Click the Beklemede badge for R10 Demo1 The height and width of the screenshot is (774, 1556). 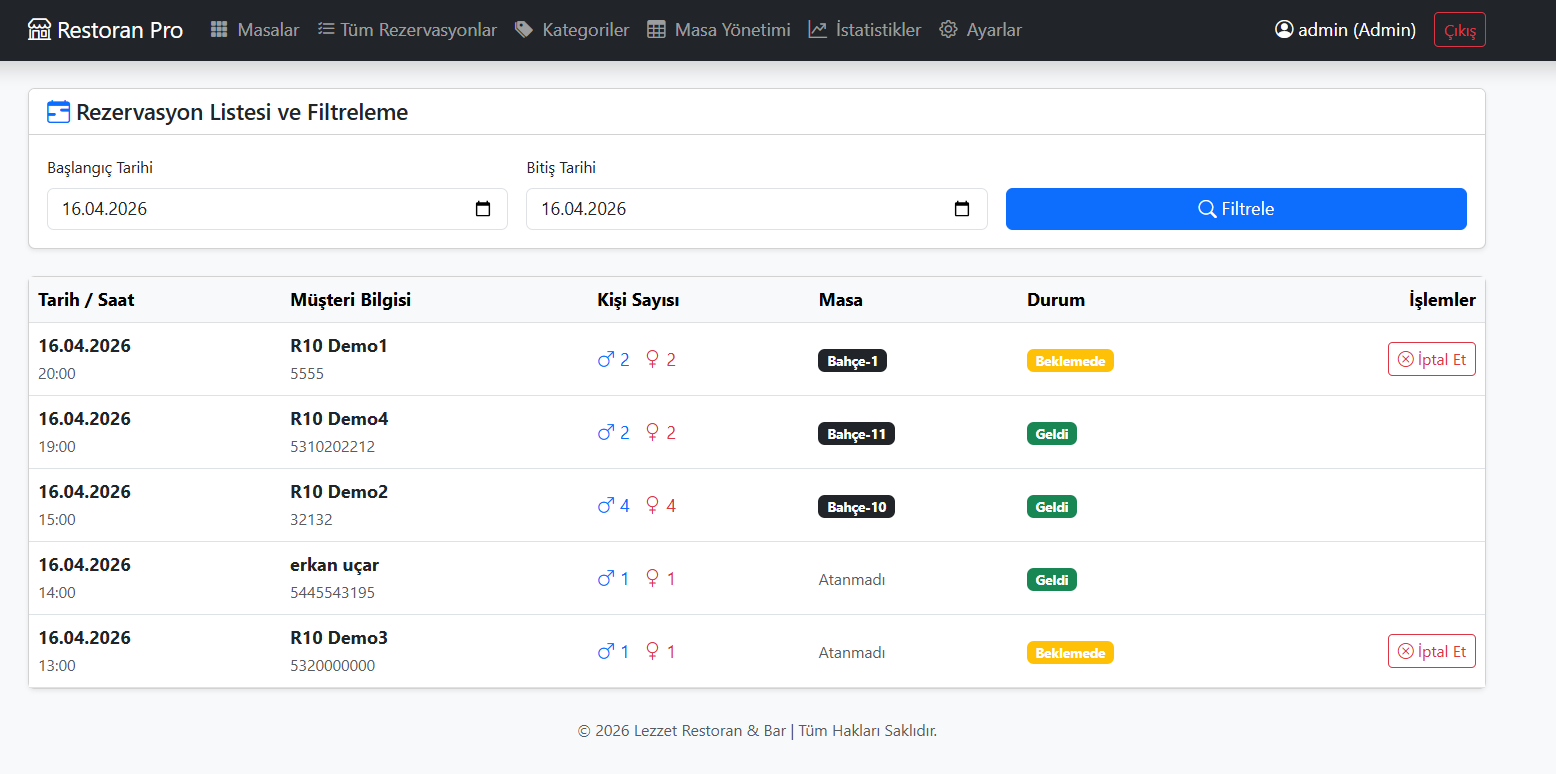(1070, 361)
